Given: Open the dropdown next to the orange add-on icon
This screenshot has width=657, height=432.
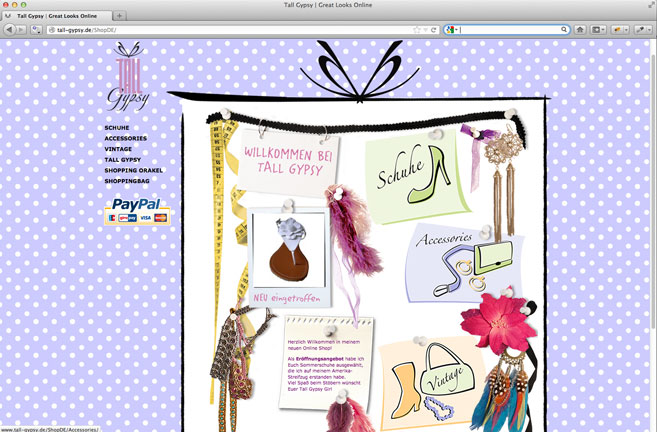Looking at the screenshot, I should (x=626, y=30).
